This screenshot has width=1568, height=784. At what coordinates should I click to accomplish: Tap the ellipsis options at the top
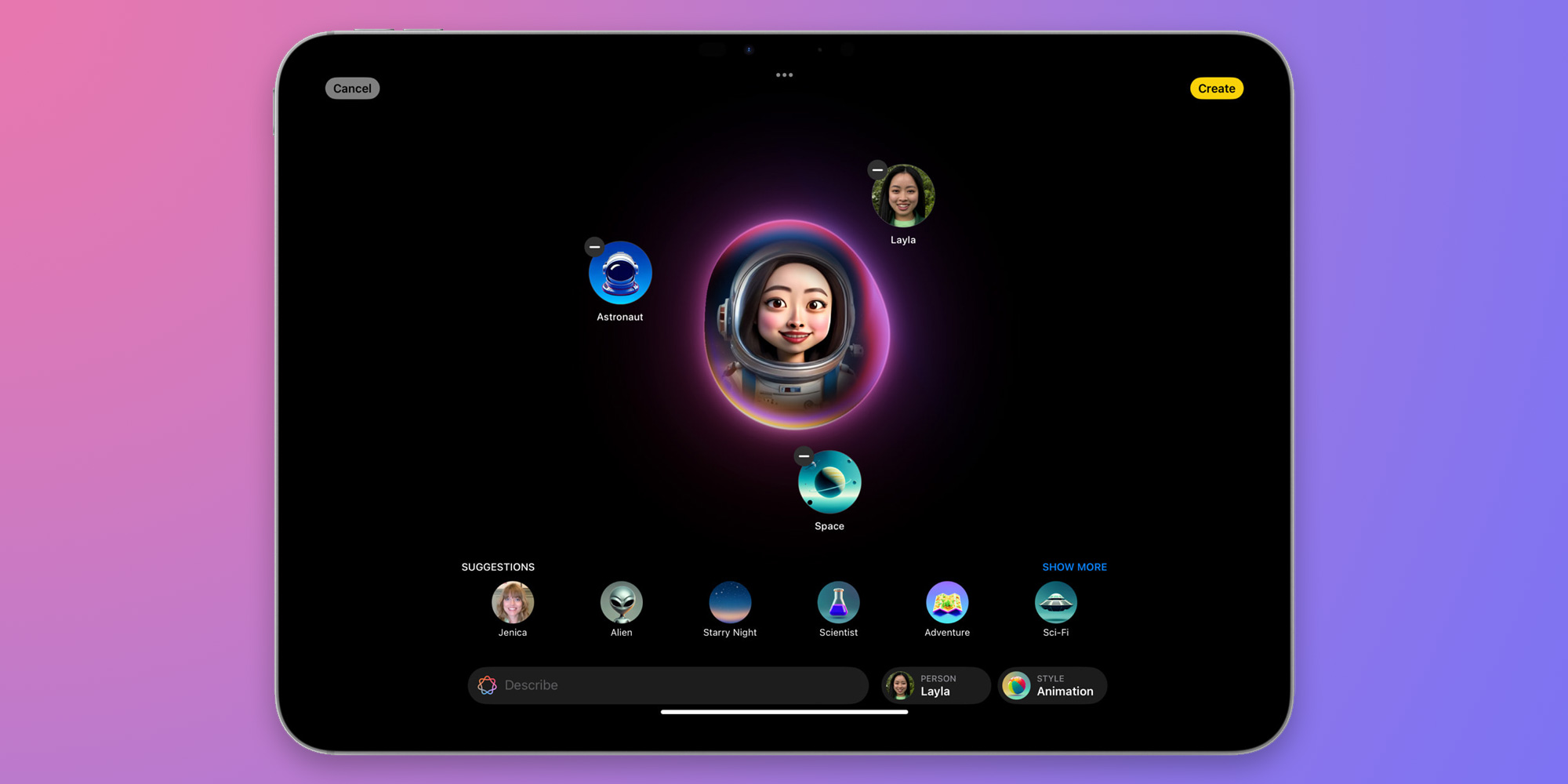[x=784, y=74]
